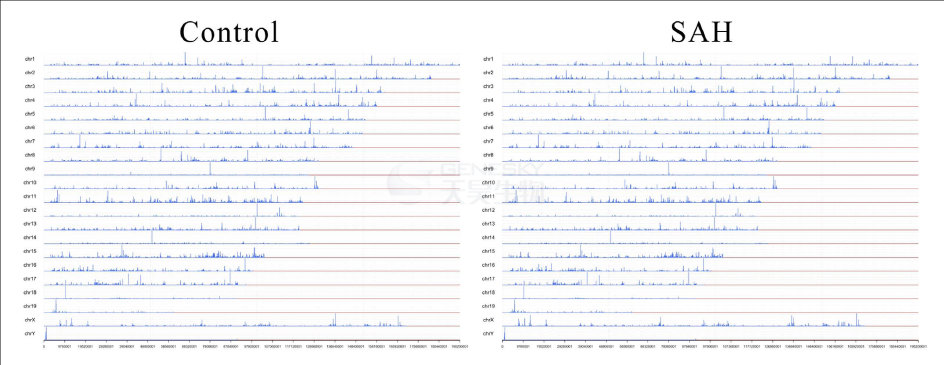Select chr12 label in Control panel
The height and width of the screenshot is (365, 944).
click(x=31, y=210)
